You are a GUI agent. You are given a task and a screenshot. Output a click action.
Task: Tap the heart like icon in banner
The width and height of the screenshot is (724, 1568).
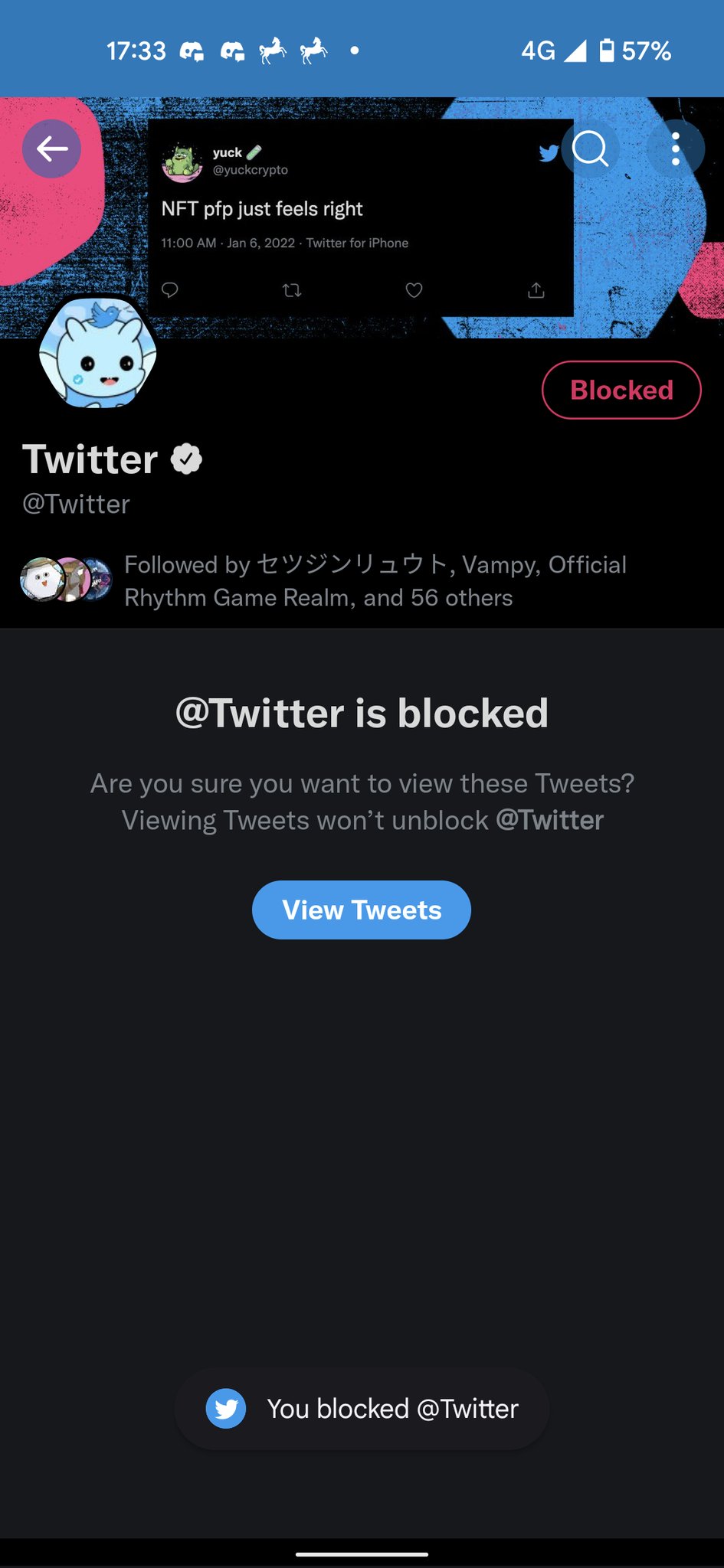tap(414, 290)
